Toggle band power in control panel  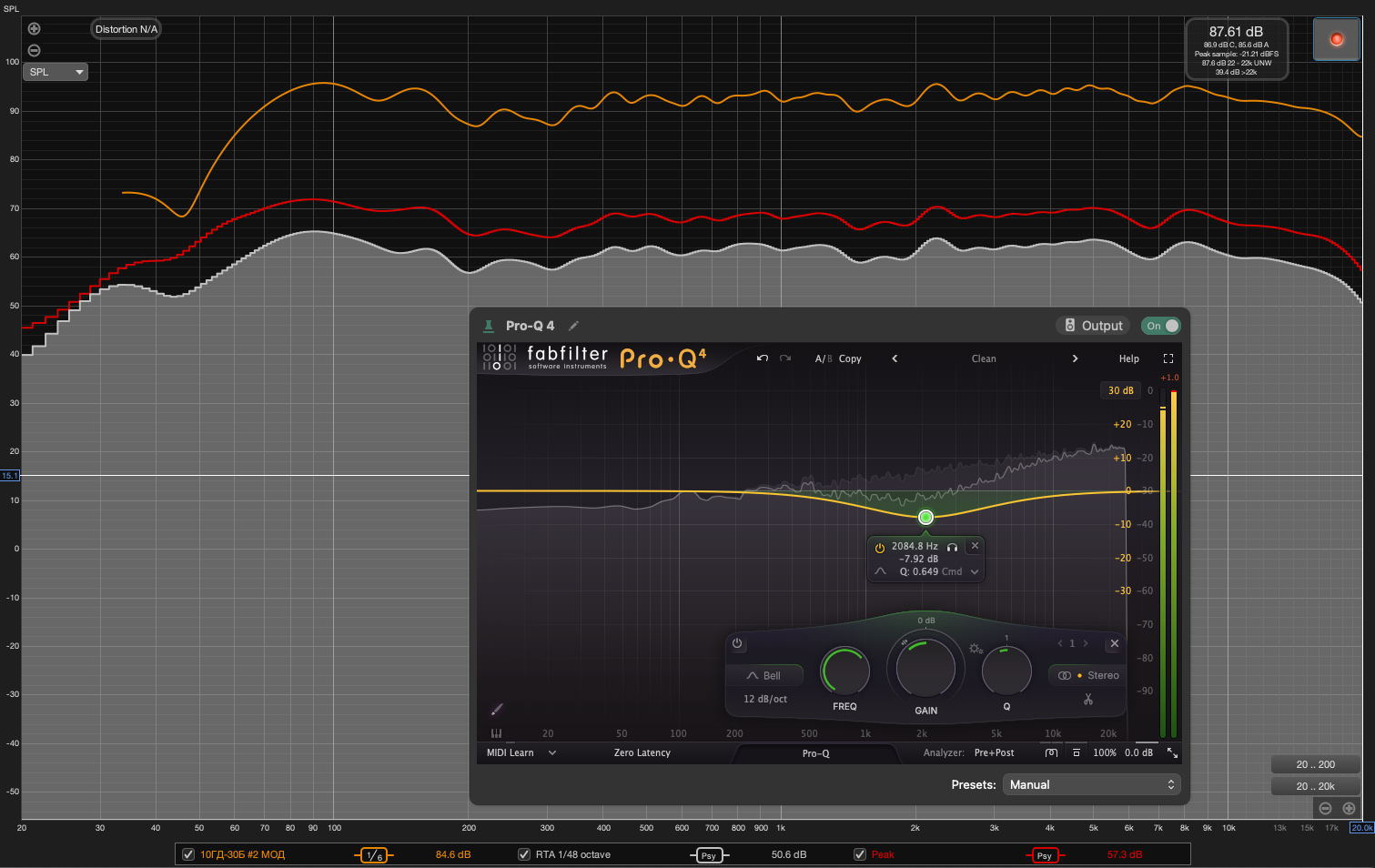click(737, 643)
